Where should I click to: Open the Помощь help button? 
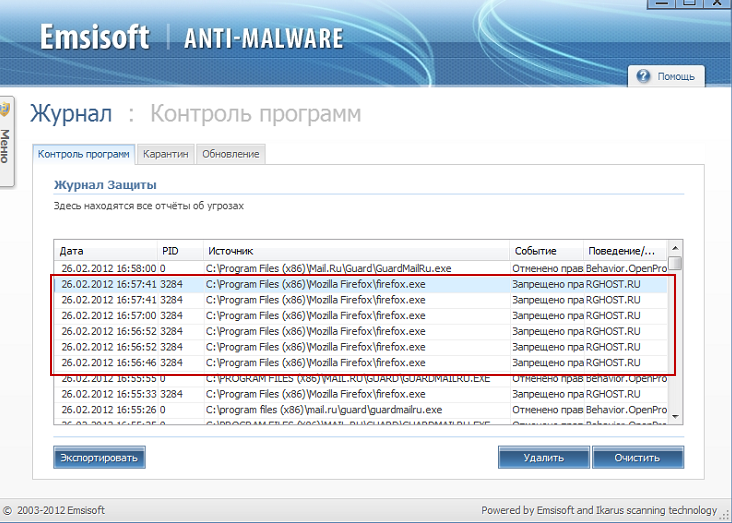pyautogui.click(x=666, y=76)
